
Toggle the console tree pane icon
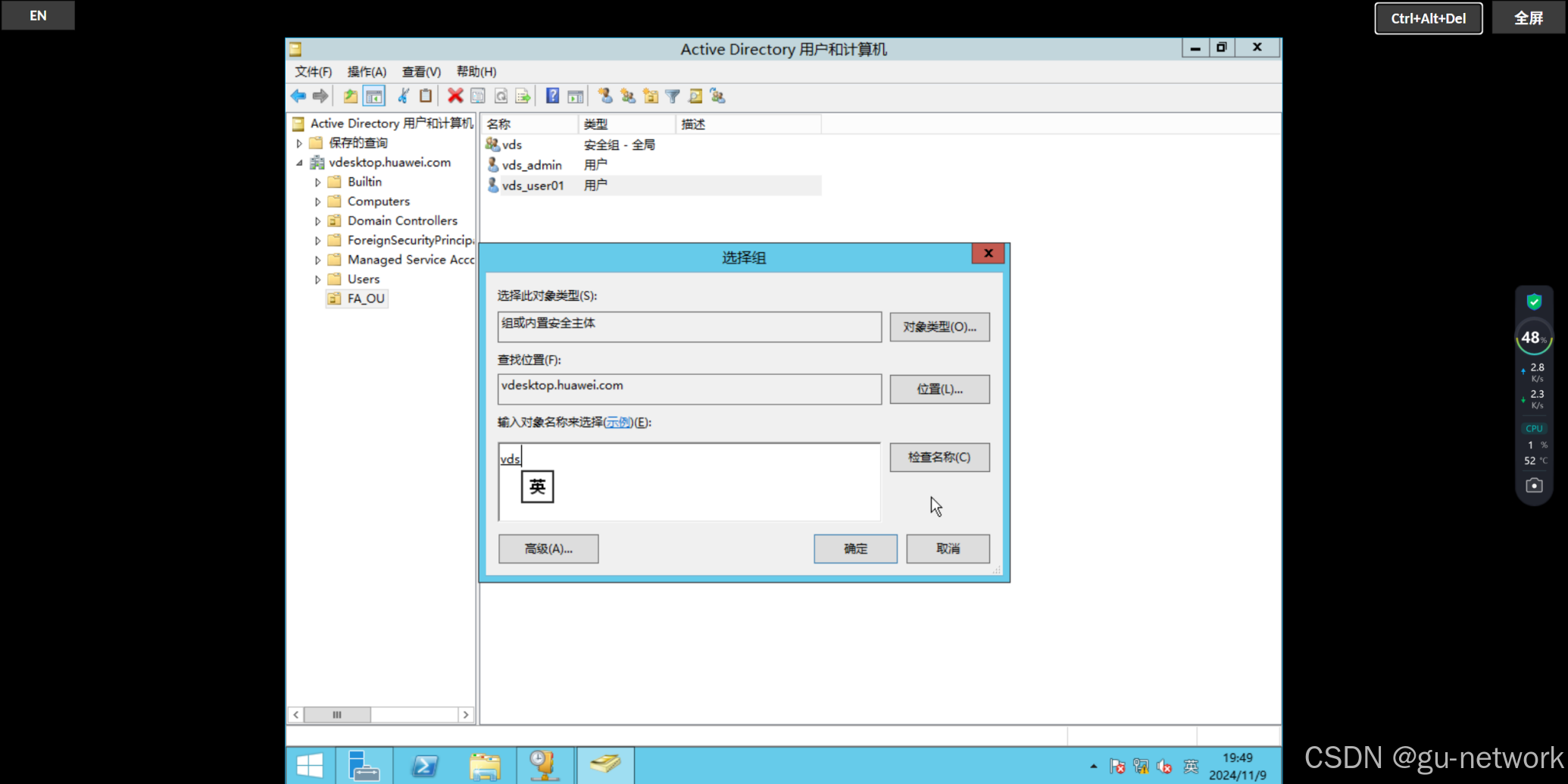373,96
